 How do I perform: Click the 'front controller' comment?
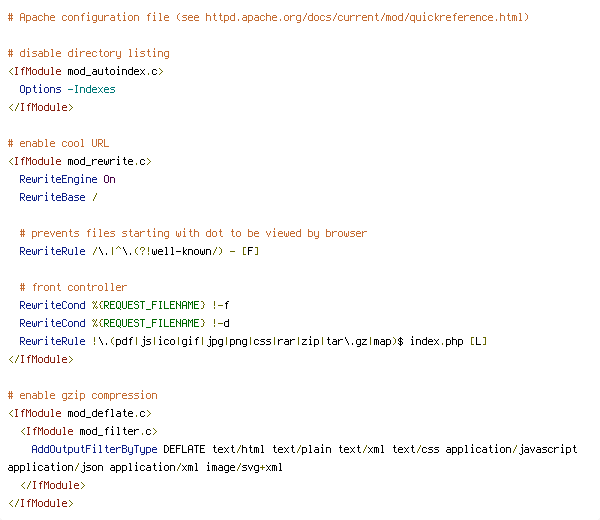(73, 287)
